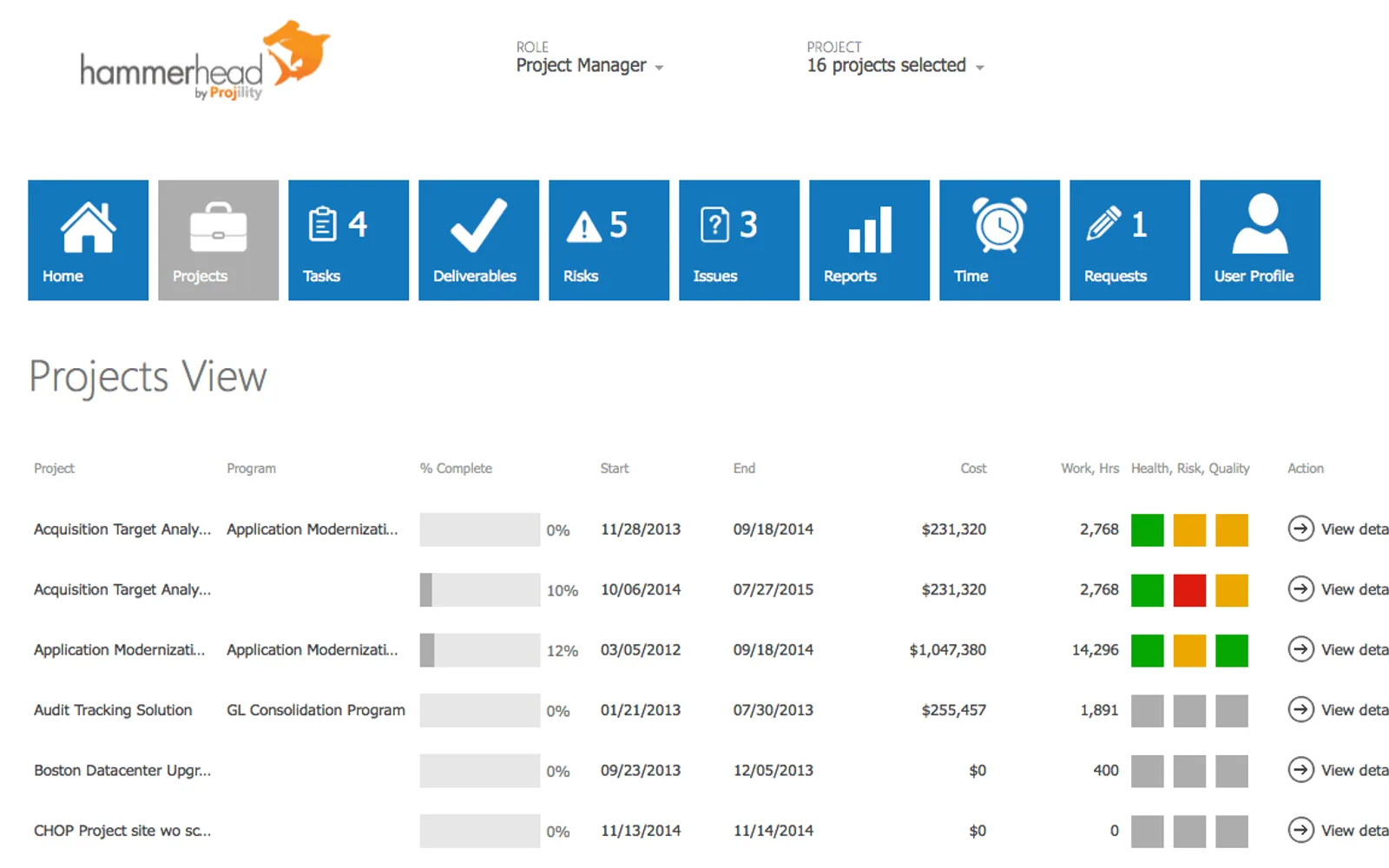This screenshot has height=868, width=1389.
Task: Select the Projects briefcase tile
Action: (218, 240)
